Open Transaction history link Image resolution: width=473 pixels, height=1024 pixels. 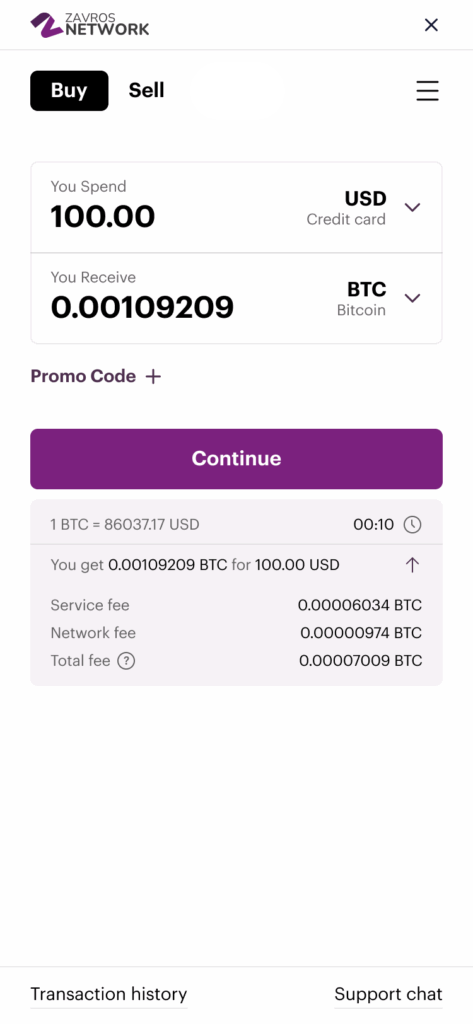coord(108,995)
